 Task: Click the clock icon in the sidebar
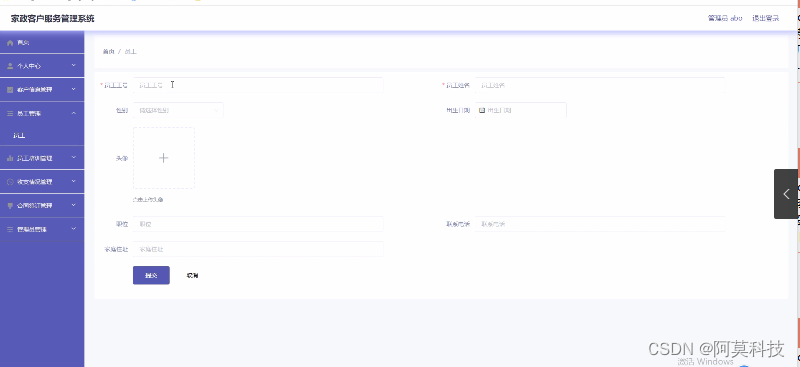tap(10, 182)
